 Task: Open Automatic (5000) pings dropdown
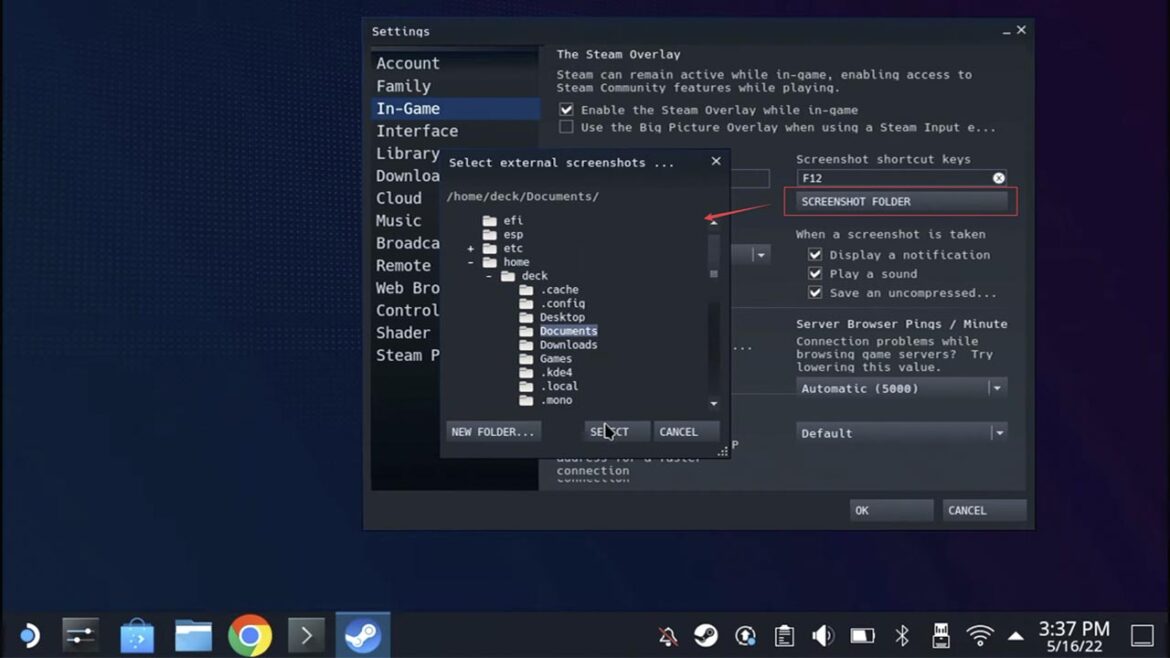coord(901,388)
